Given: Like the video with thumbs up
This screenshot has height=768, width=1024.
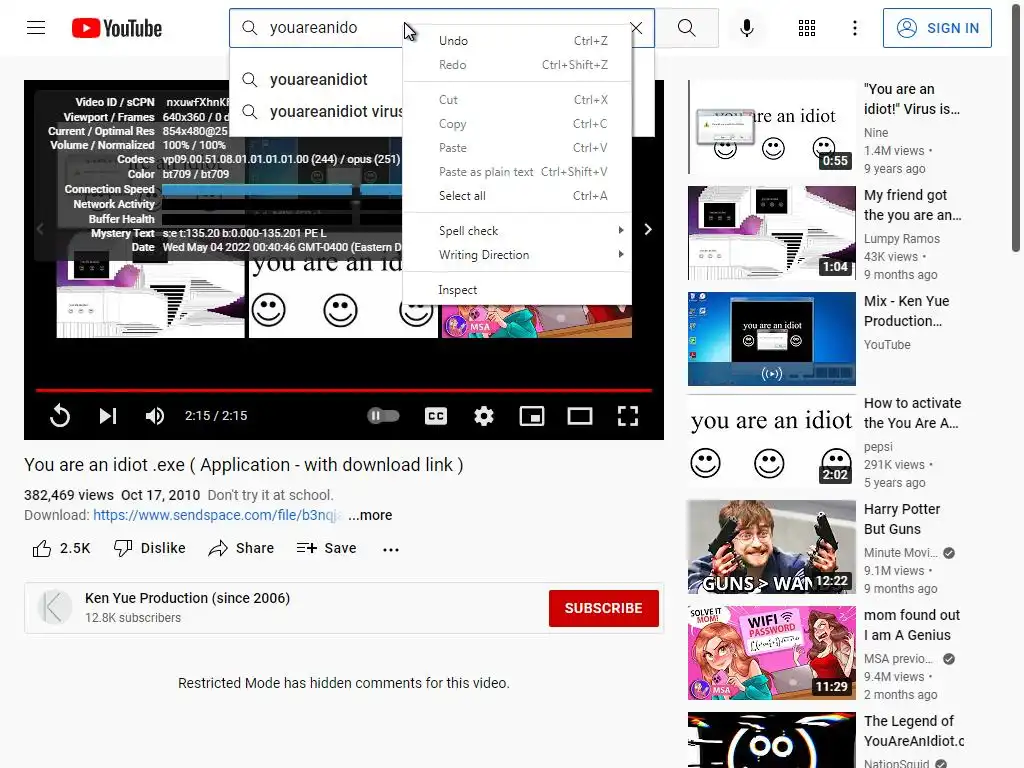Looking at the screenshot, I should (x=61, y=549).
